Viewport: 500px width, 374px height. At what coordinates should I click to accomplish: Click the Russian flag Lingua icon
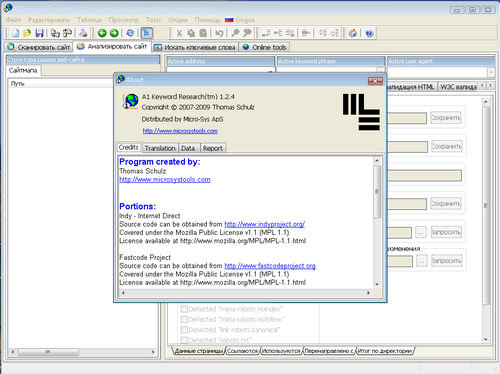point(229,20)
